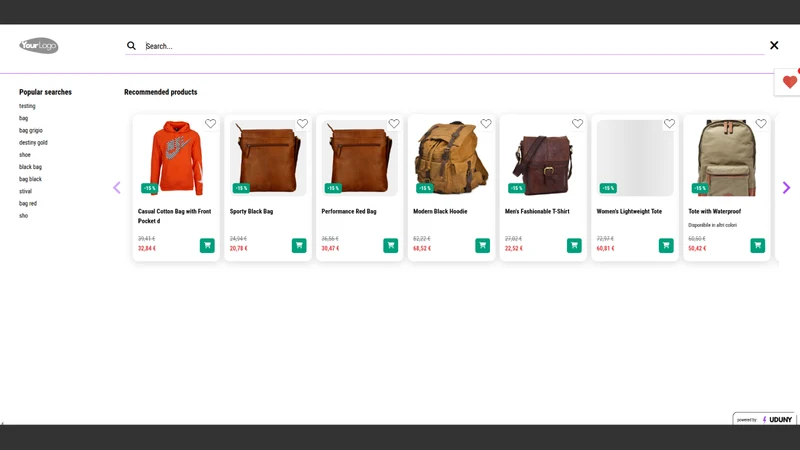Favorite the Women's Lightweight Tote product
Viewport: 800px width, 450px height.
[669, 123]
